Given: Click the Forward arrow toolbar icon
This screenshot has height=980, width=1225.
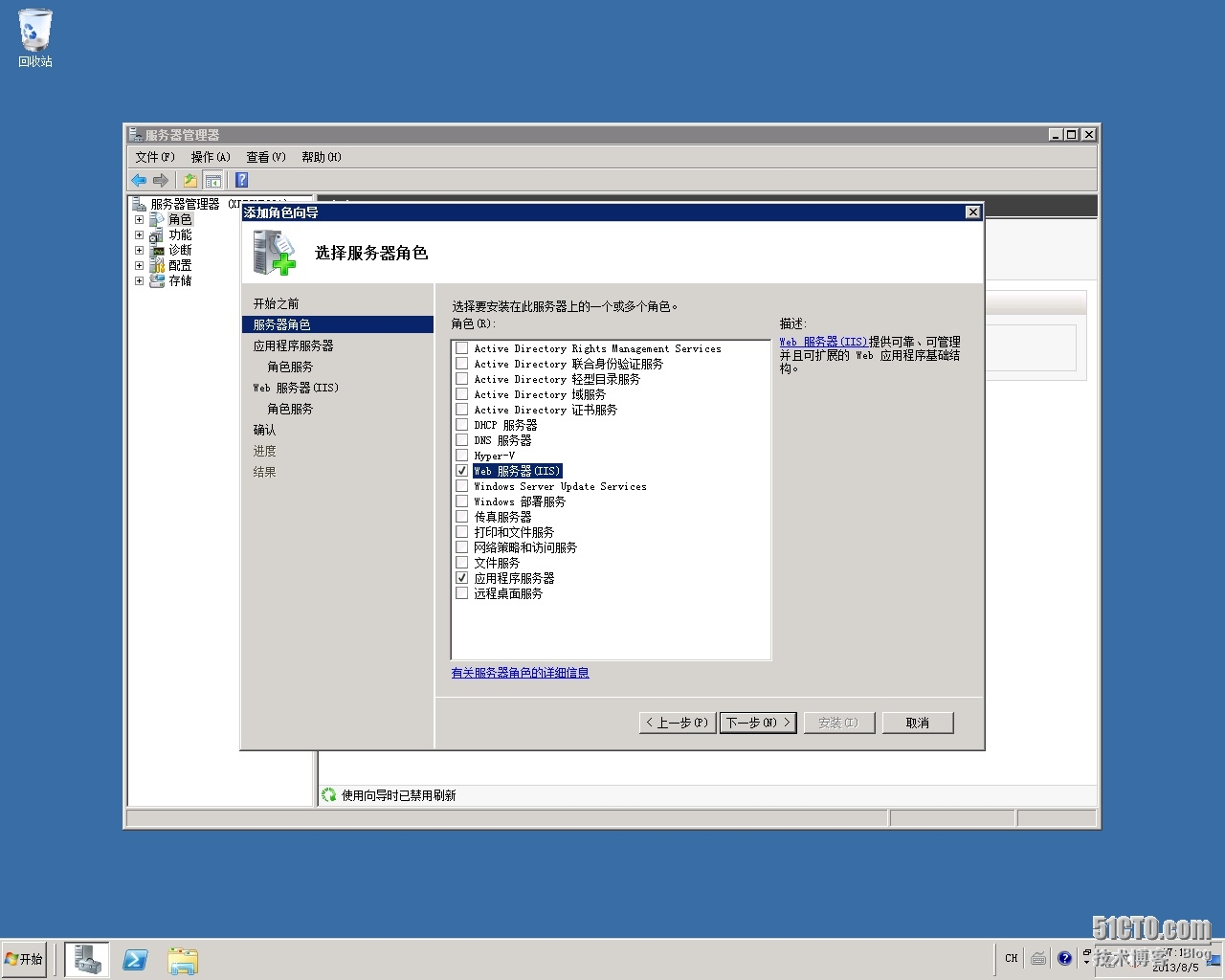Looking at the screenshot, I should (161, 180).
